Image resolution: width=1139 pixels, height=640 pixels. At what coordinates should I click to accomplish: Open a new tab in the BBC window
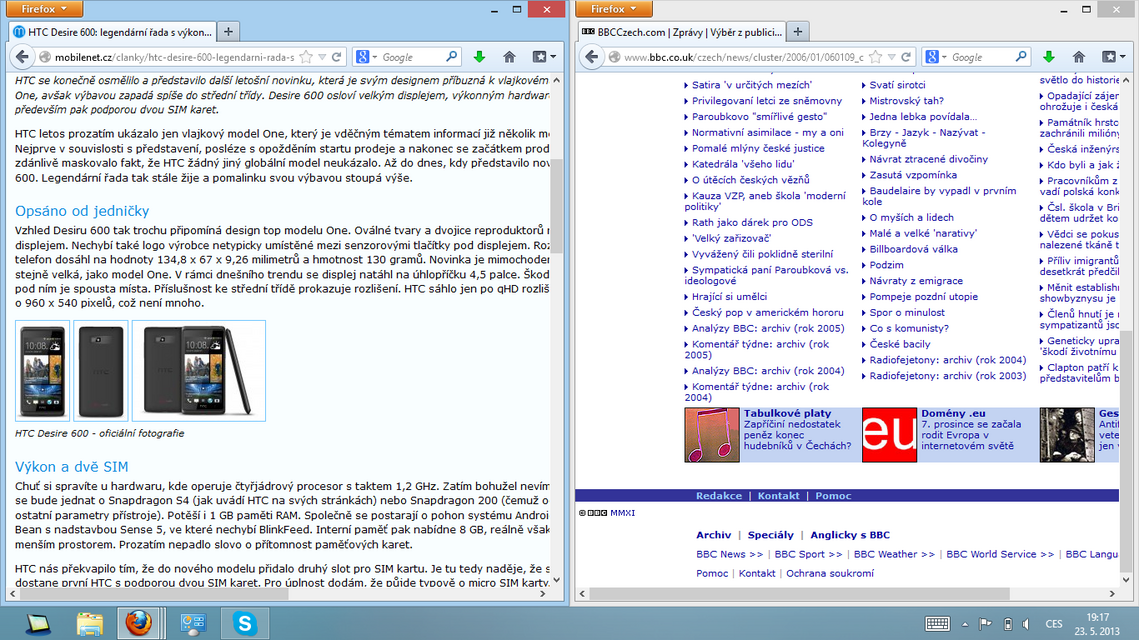pyautogui.click(x=798, y=31)
